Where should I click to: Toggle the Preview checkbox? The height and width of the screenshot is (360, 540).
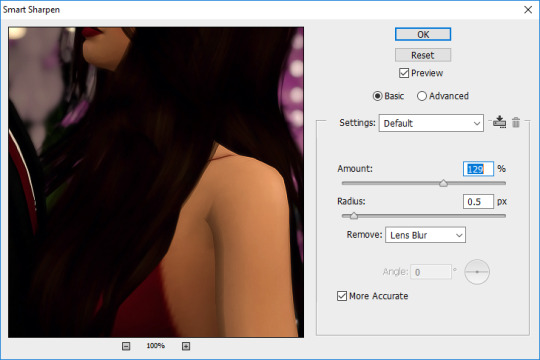pos(404,73)
